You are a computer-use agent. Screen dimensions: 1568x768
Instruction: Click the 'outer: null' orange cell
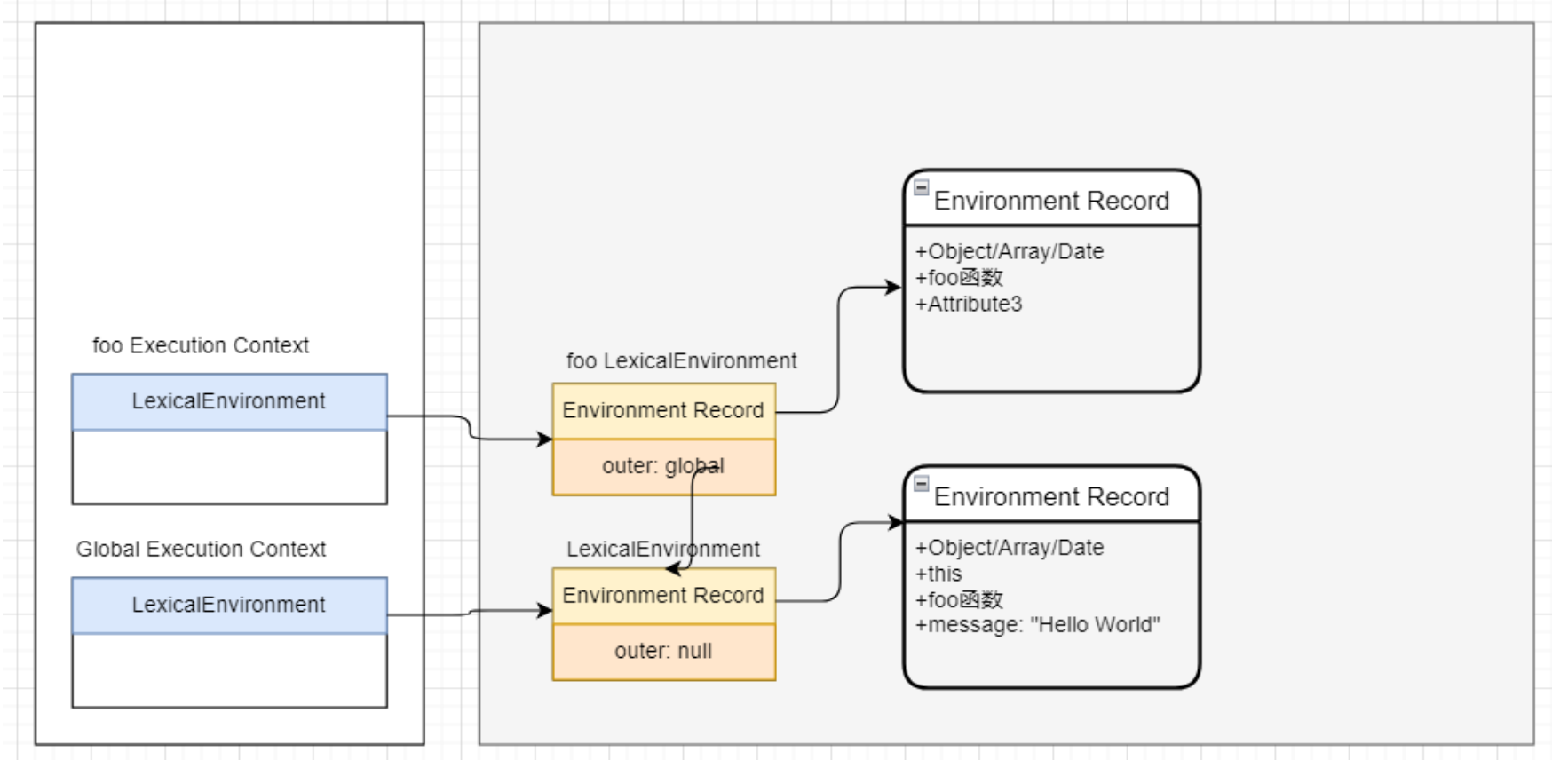tap(663, 652)
